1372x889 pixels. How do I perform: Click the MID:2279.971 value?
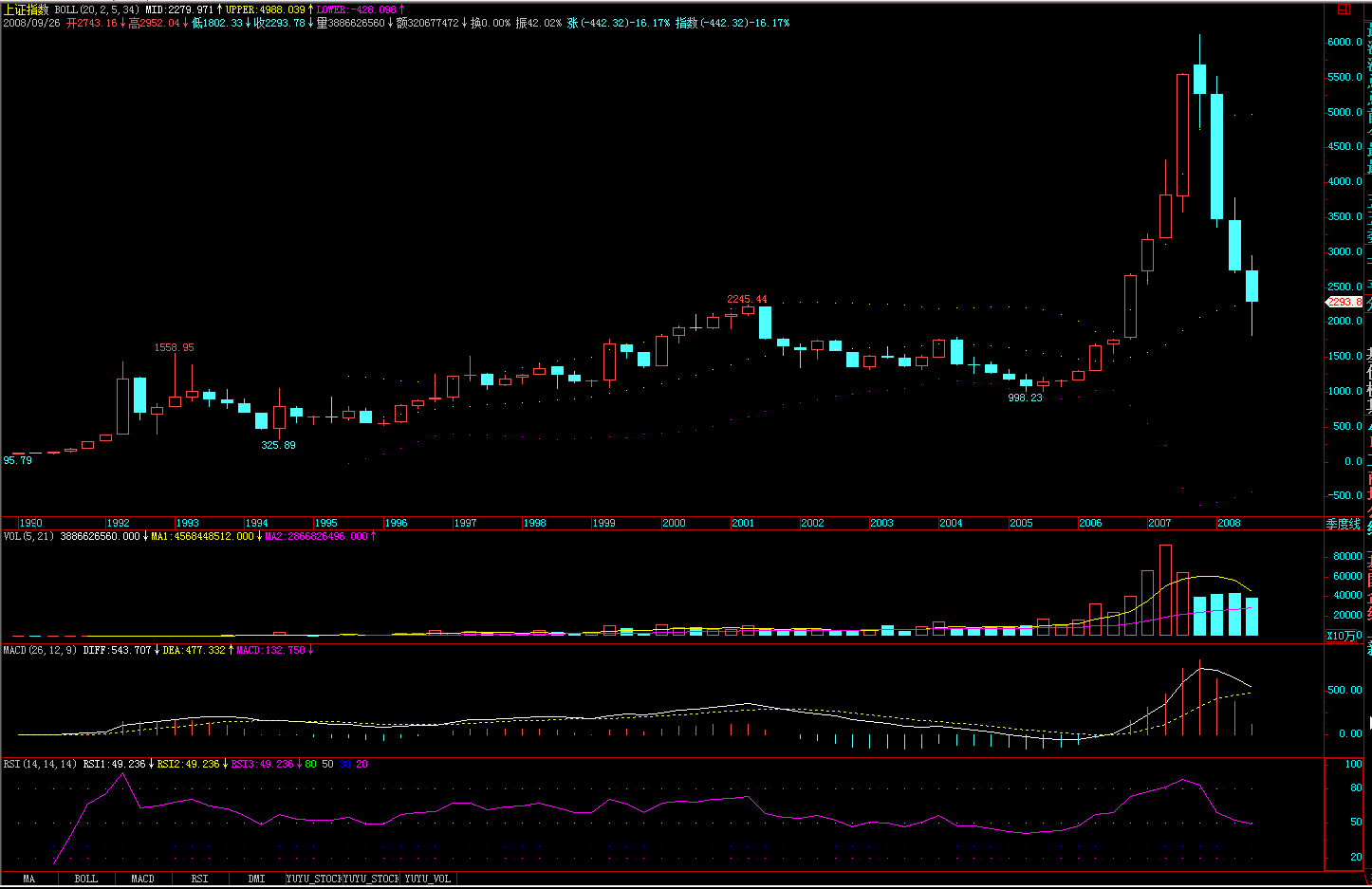click(x=179, y=9)
